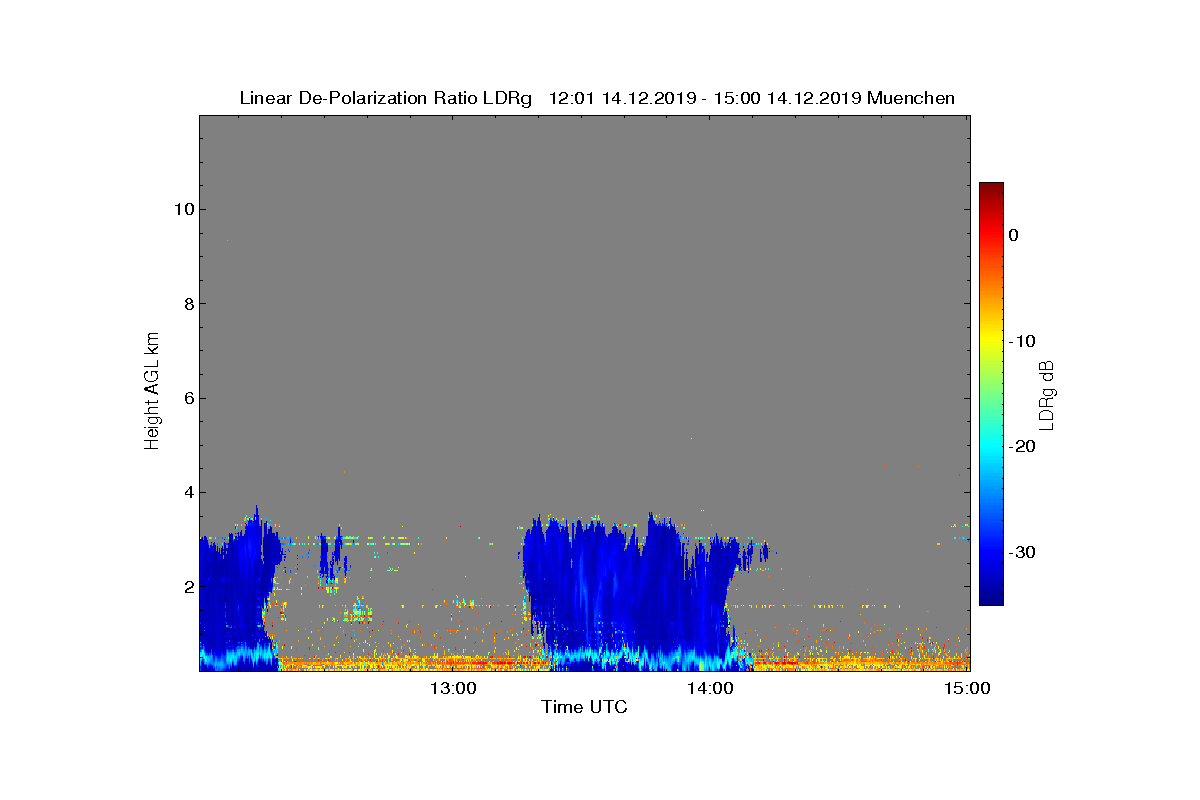The image size is (1200, 800).
Task: Click the 'Height AGL km' axis label
Action: (x=152, y=393)
